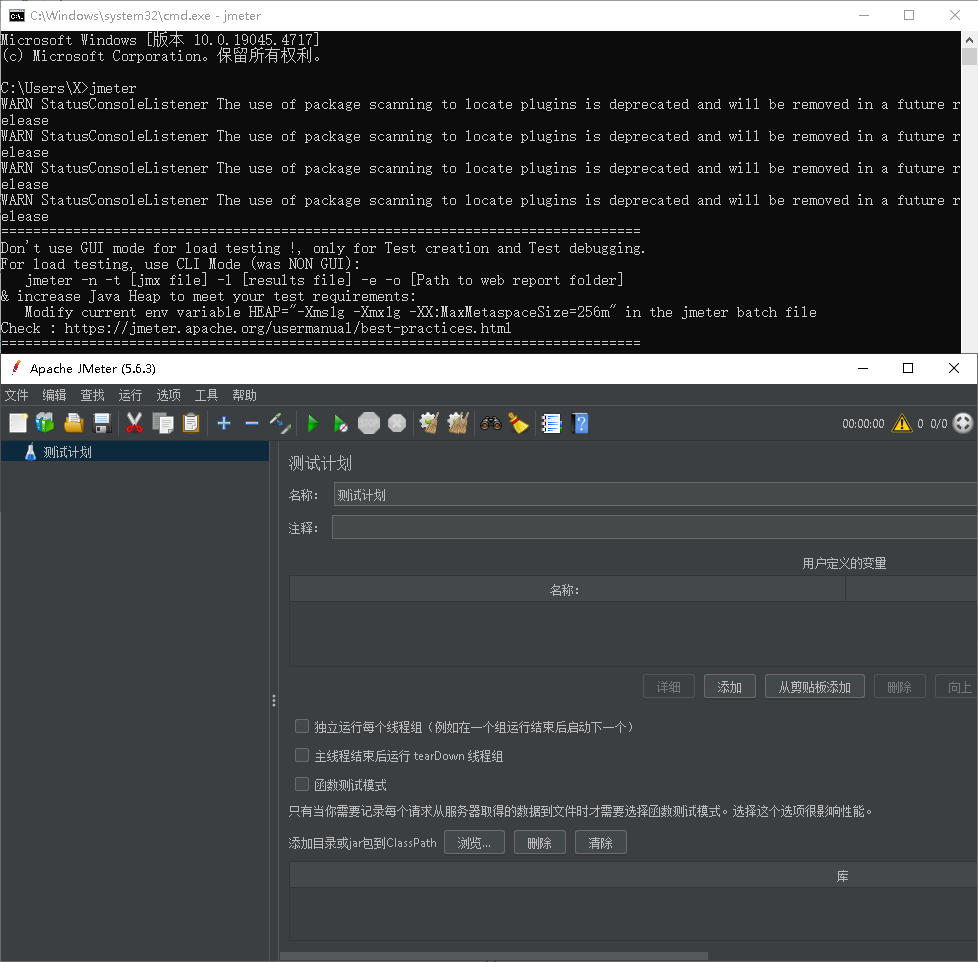This screenshot has height=962, width=978.
Task: Enable run thread groups consecutively checkbox
Action: (302, 726)
